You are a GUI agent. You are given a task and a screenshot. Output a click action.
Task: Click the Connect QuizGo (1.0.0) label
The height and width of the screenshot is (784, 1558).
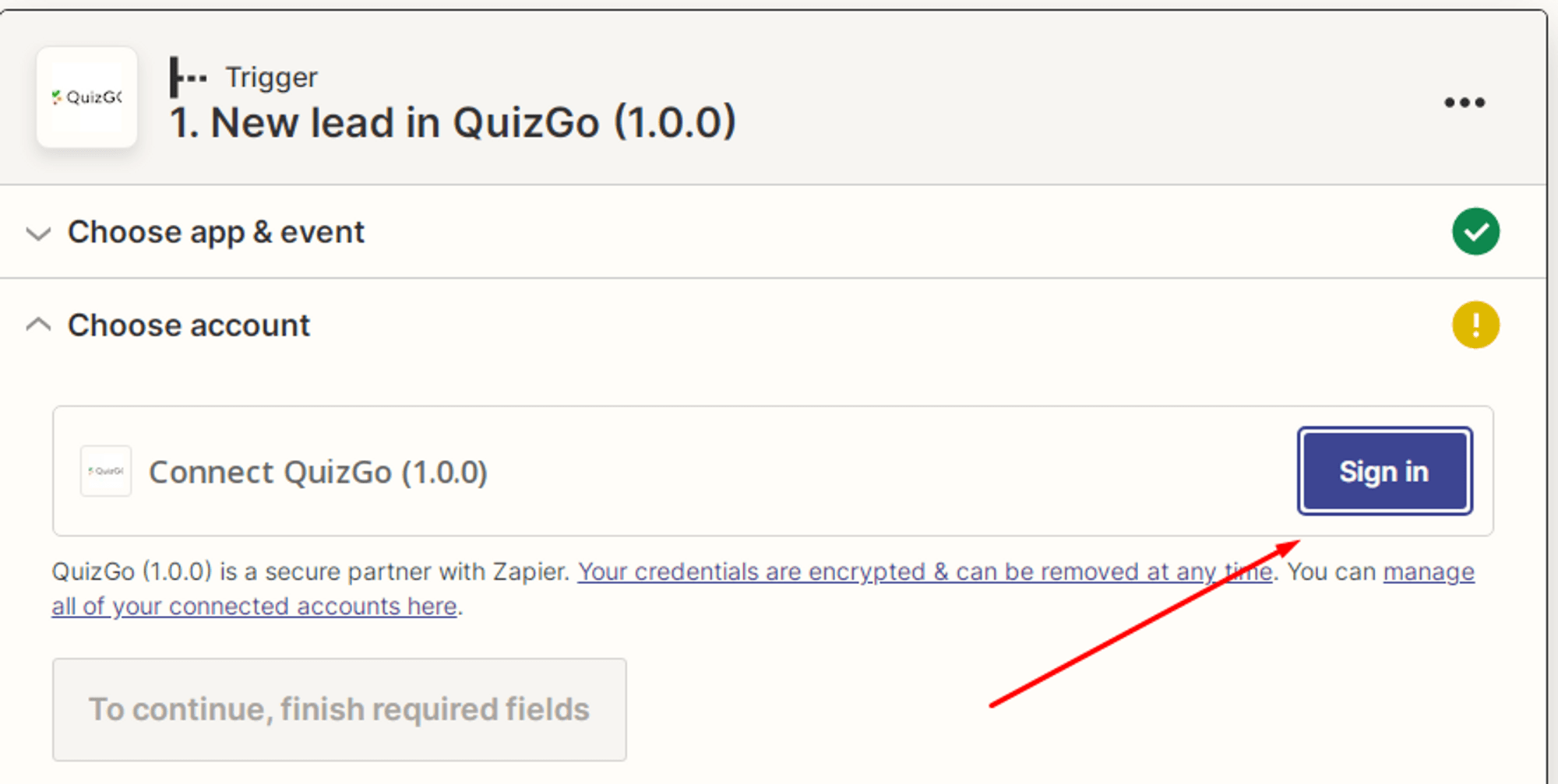(x=318, y=472)
